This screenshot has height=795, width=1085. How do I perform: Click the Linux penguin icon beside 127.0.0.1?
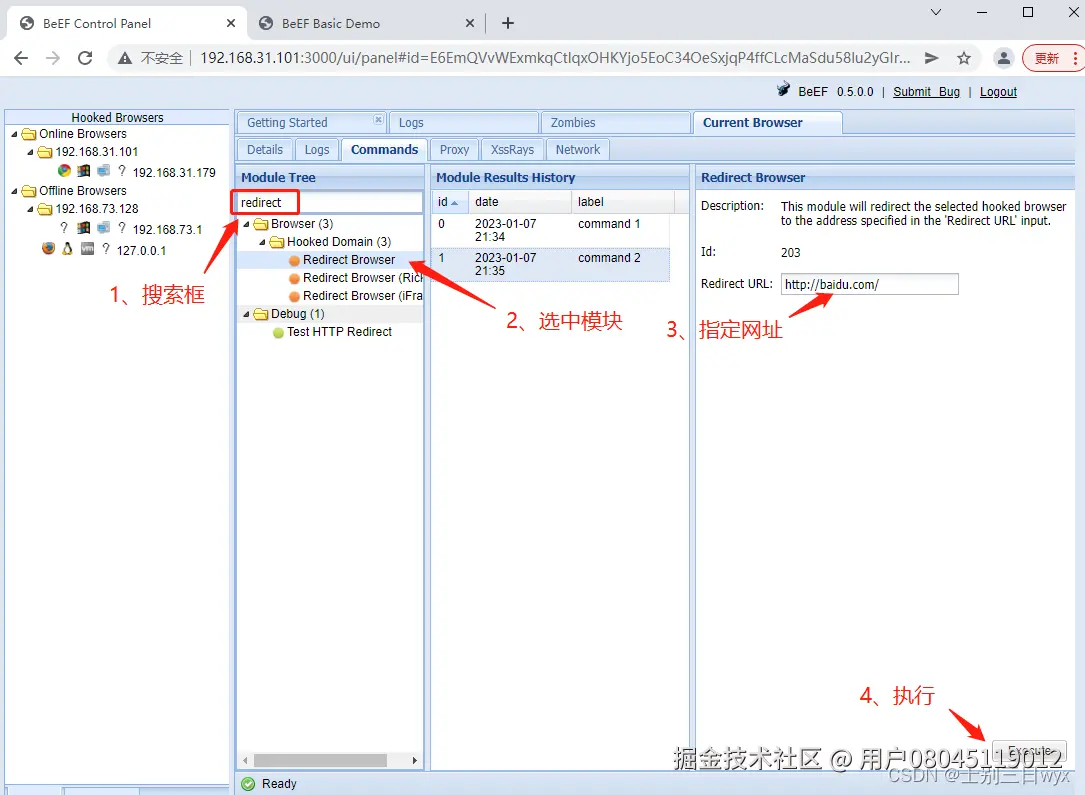click(67, 248)
